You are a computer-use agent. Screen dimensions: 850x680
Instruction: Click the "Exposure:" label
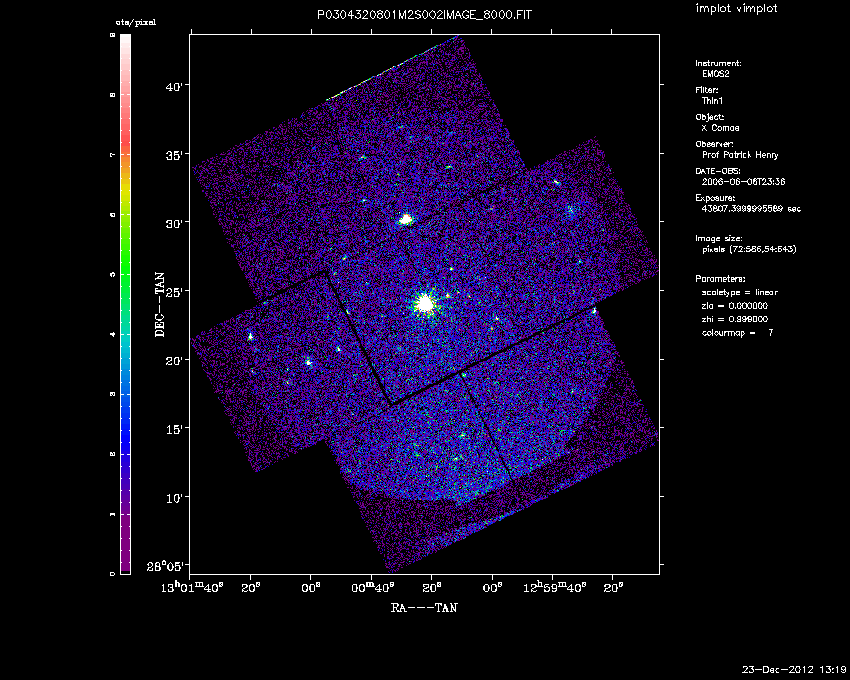click(716, 198)
